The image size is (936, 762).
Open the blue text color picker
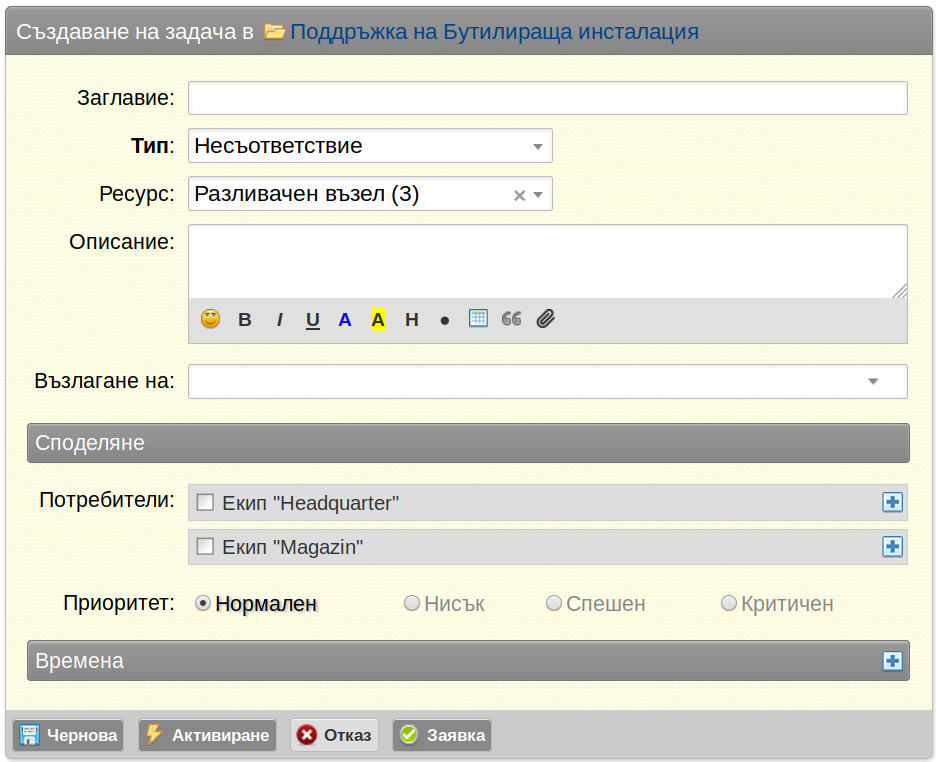(x=344, y=320)
